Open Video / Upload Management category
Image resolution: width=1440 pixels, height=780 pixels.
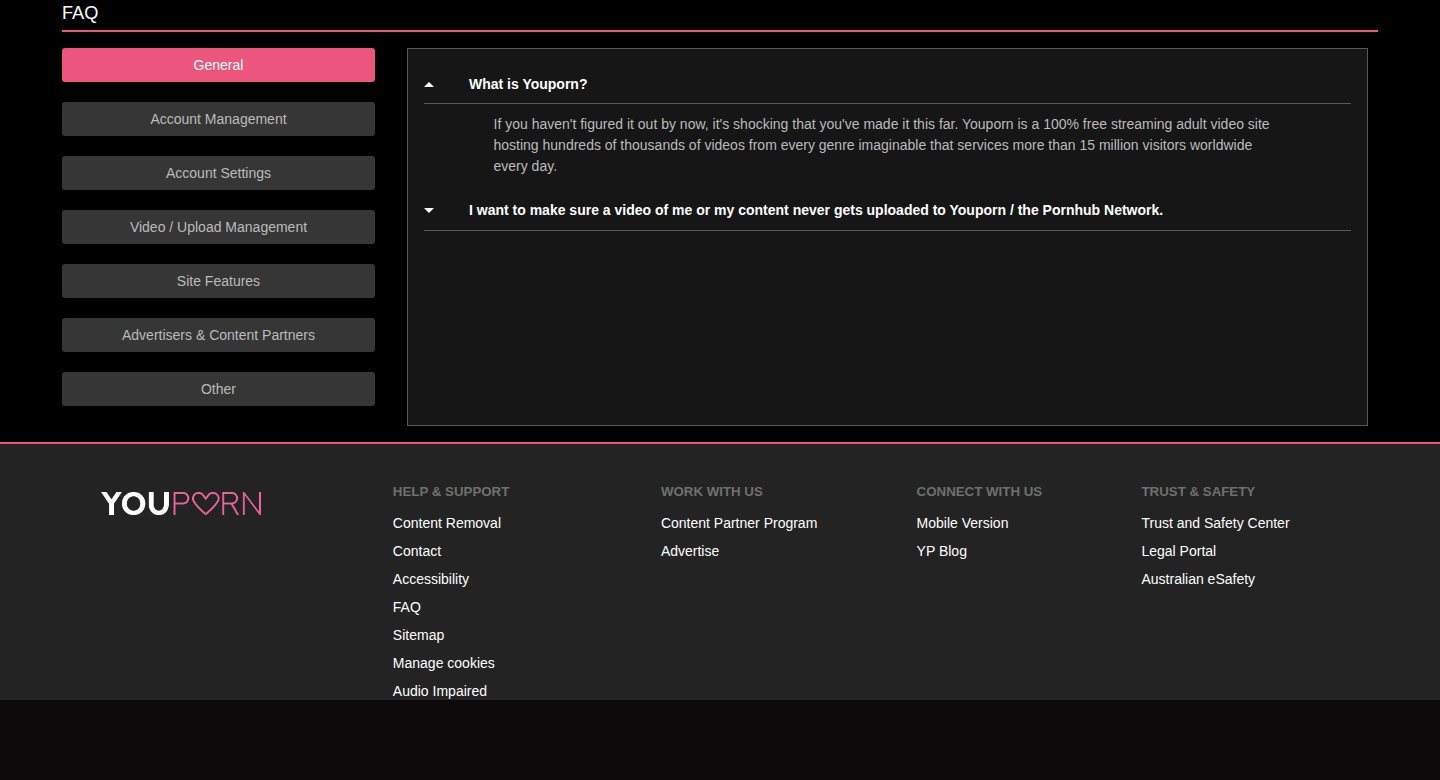[x=218, y=227]
